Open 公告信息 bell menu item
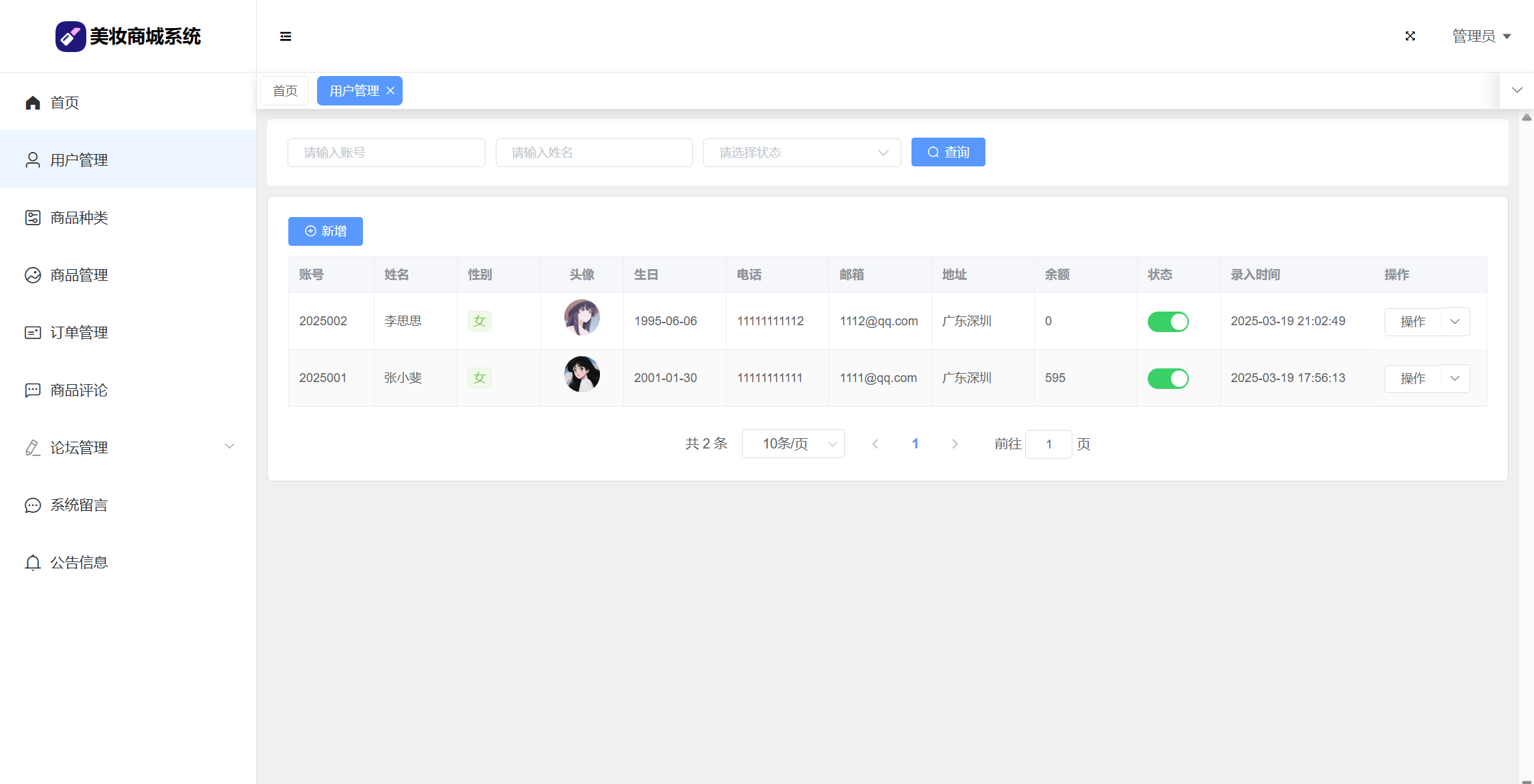The image size is (1534, 784). click(x=33, y=563)
